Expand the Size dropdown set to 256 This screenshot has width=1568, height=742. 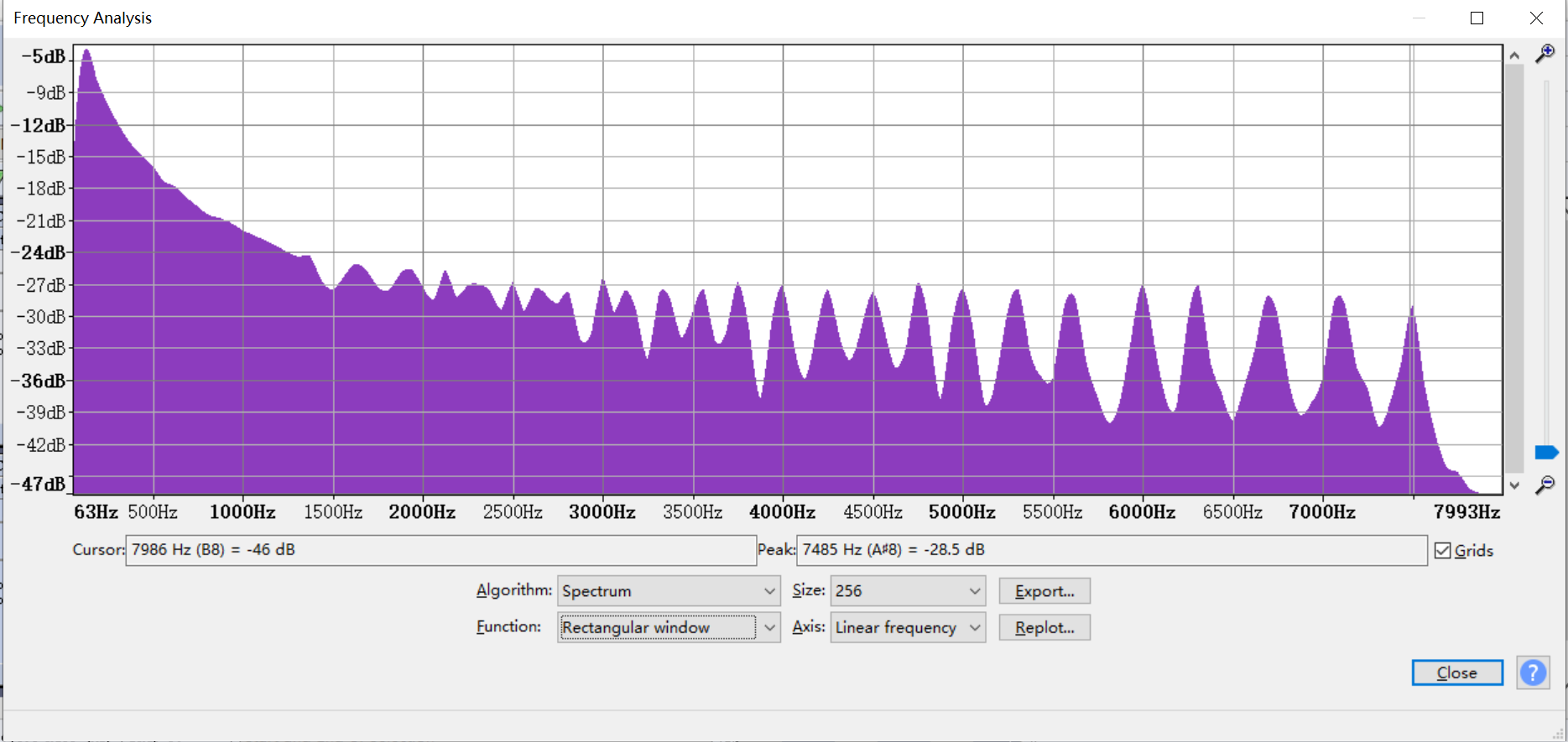pyautogui.click(x=907, y=591)
